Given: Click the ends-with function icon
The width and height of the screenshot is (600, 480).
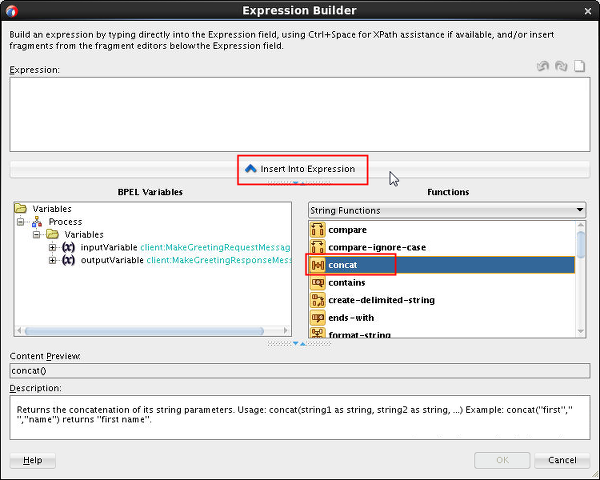Looking at the screenshot, I should (318, 318).
